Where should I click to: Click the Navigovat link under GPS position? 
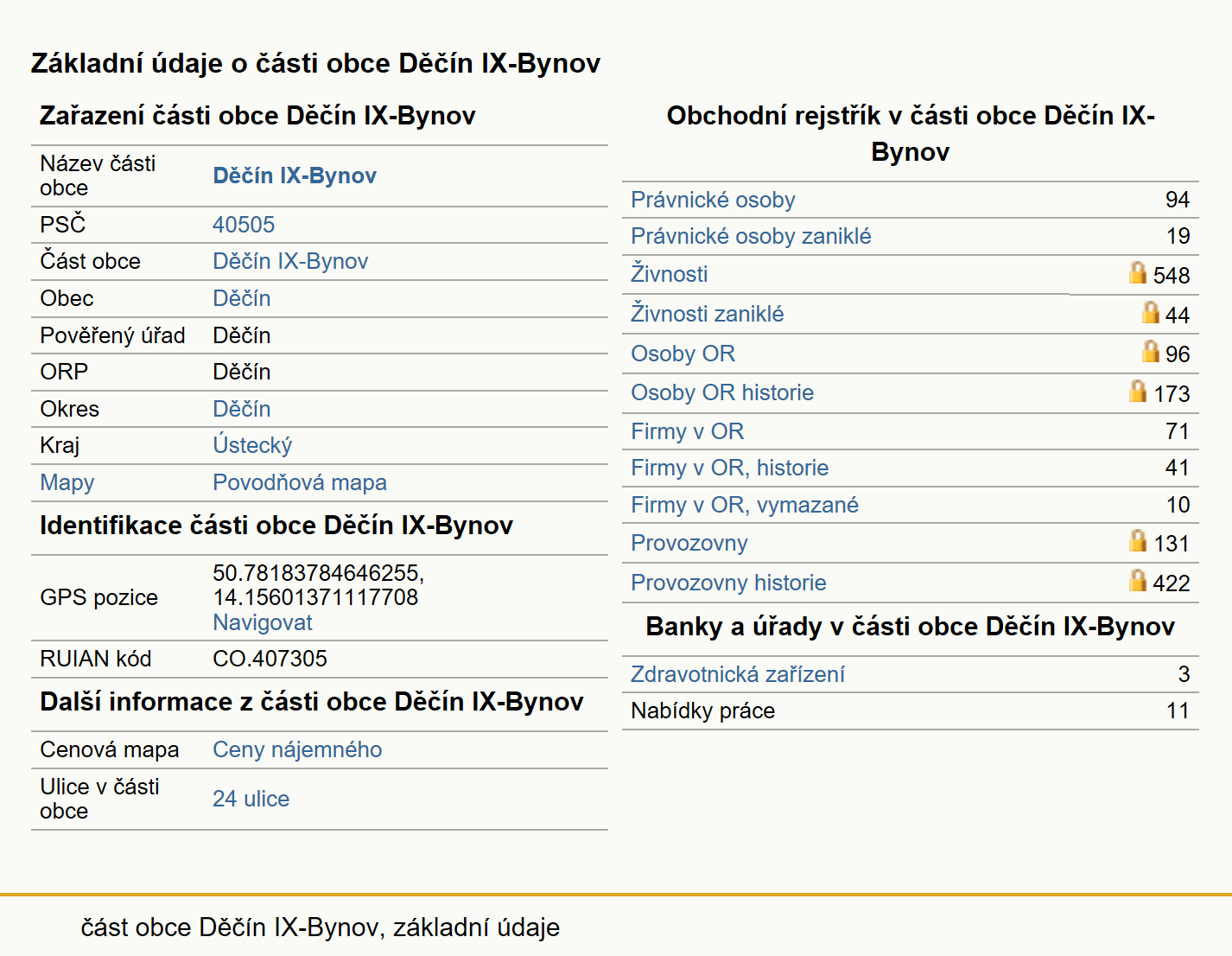(x=263, y=622)
